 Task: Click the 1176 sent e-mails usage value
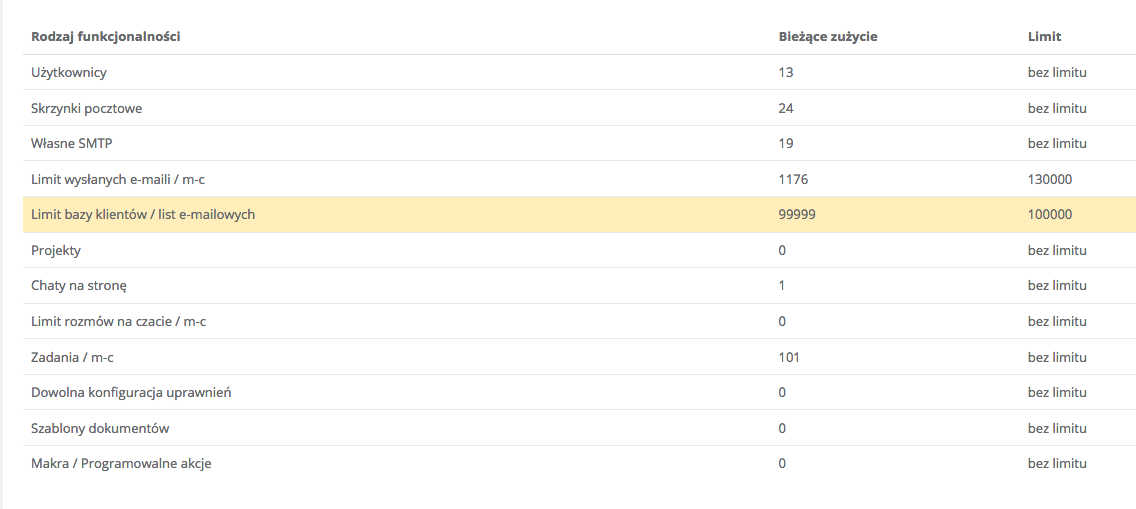[793, 179]
